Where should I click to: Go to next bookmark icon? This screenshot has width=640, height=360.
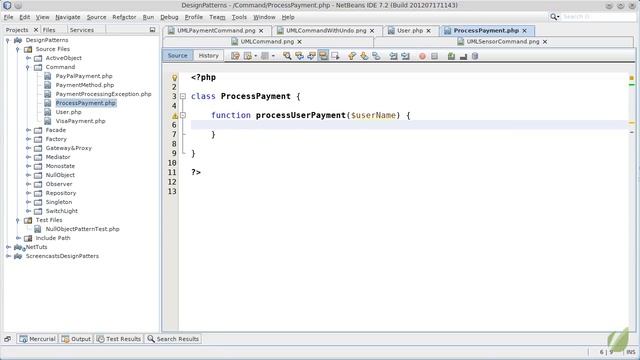pyautogui.click(x=364, y=56)
